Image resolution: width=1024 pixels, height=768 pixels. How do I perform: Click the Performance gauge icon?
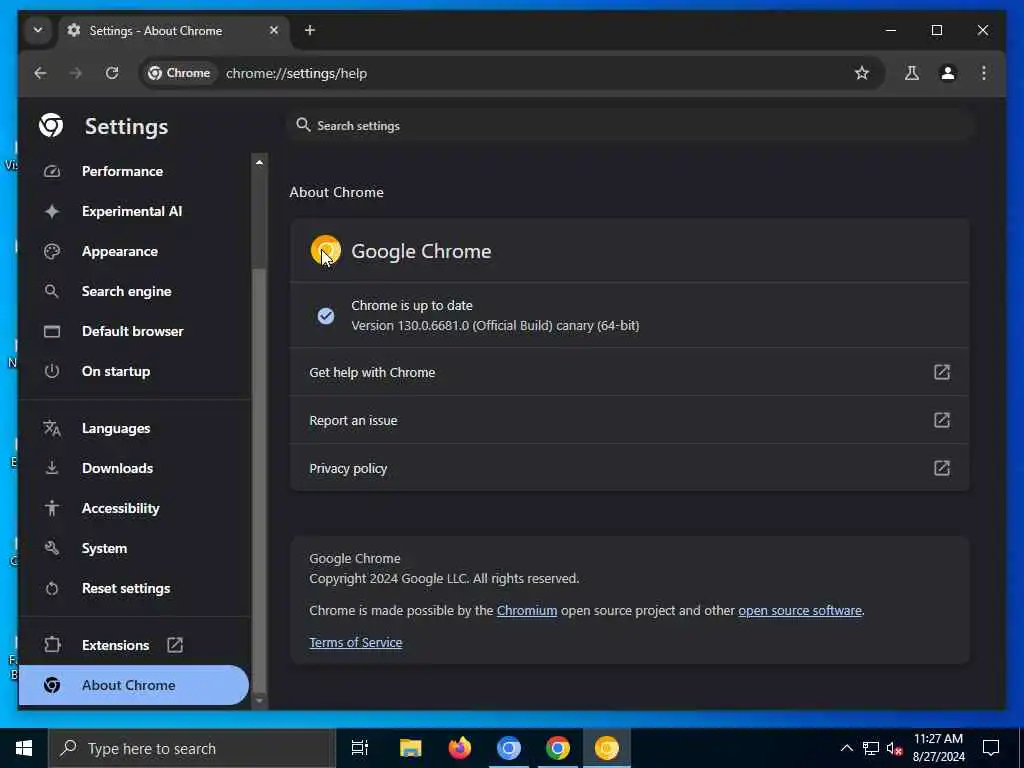click(52, 171)
